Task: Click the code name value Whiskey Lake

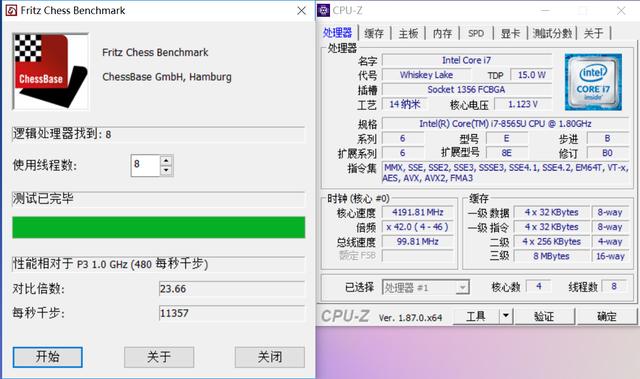Action: tap(426, 75)
